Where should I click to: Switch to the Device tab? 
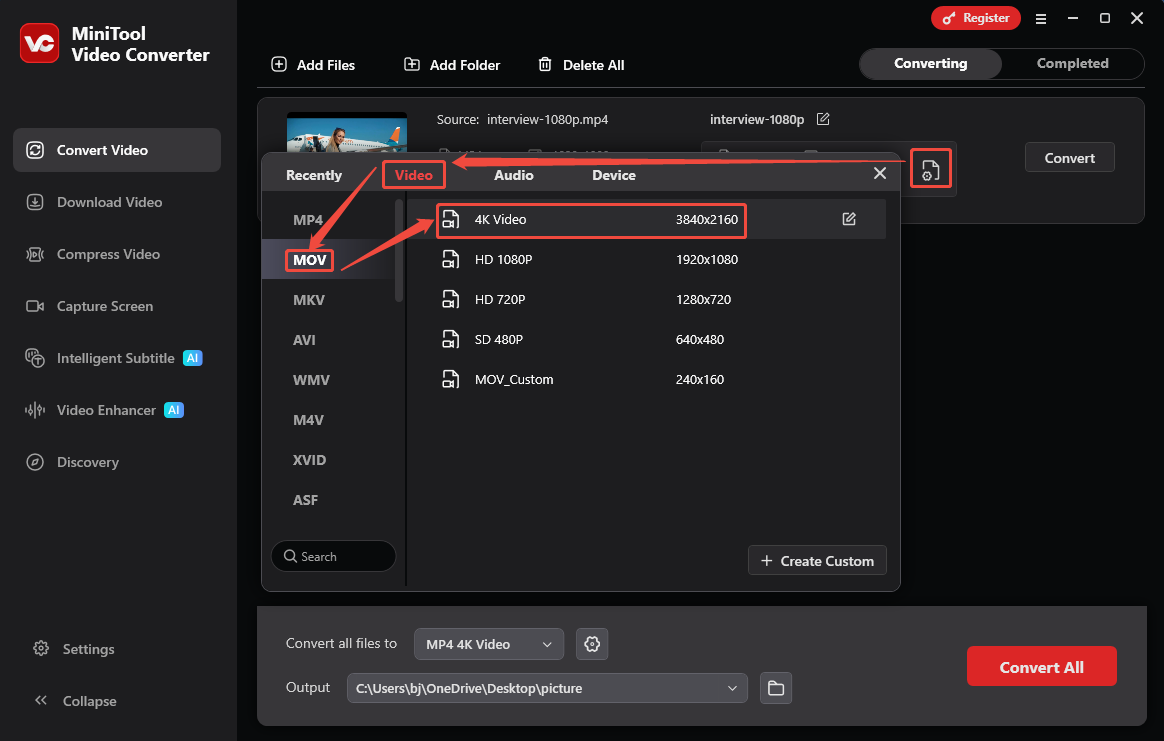tap(614, 175)
